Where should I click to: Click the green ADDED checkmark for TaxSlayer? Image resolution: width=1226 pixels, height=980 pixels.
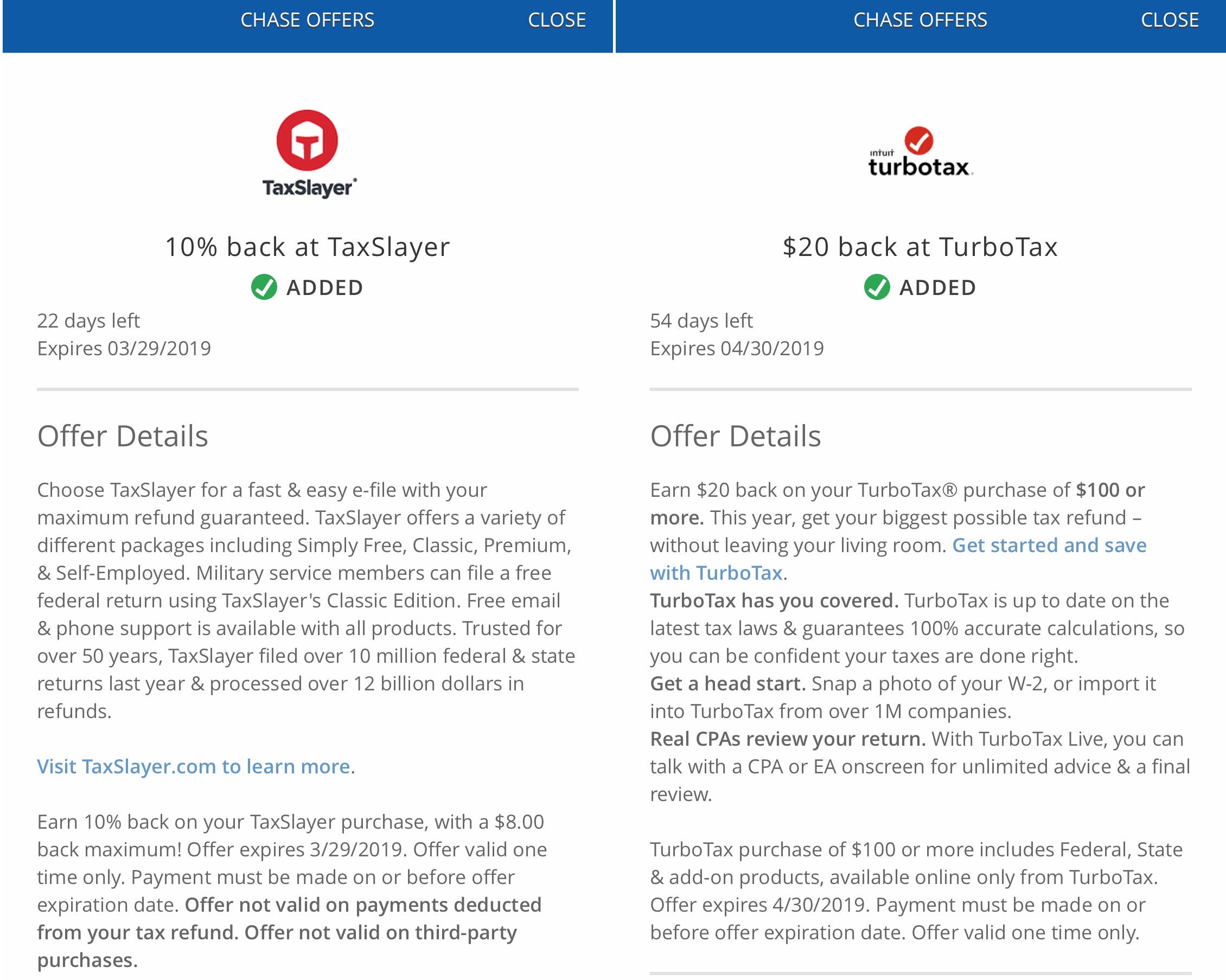[x=264, y=287]
